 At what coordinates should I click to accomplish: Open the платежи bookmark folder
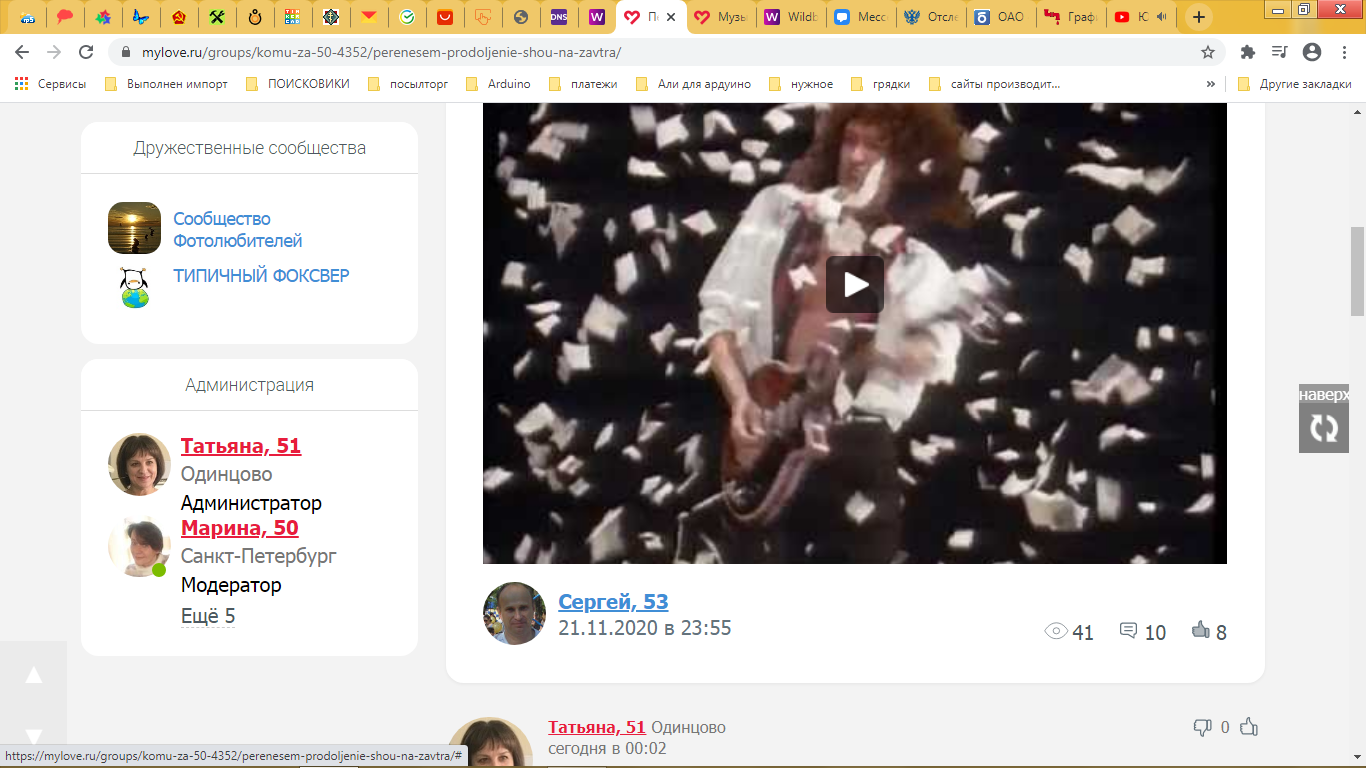coord(583,84)
